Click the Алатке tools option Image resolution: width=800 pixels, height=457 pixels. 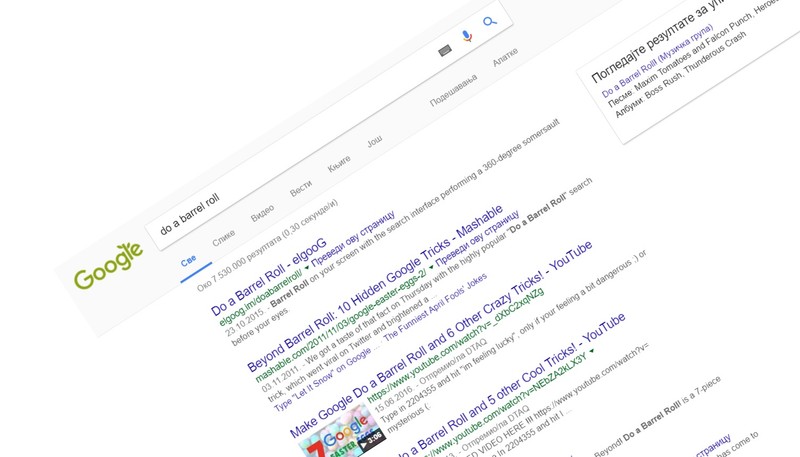(505, 57)
